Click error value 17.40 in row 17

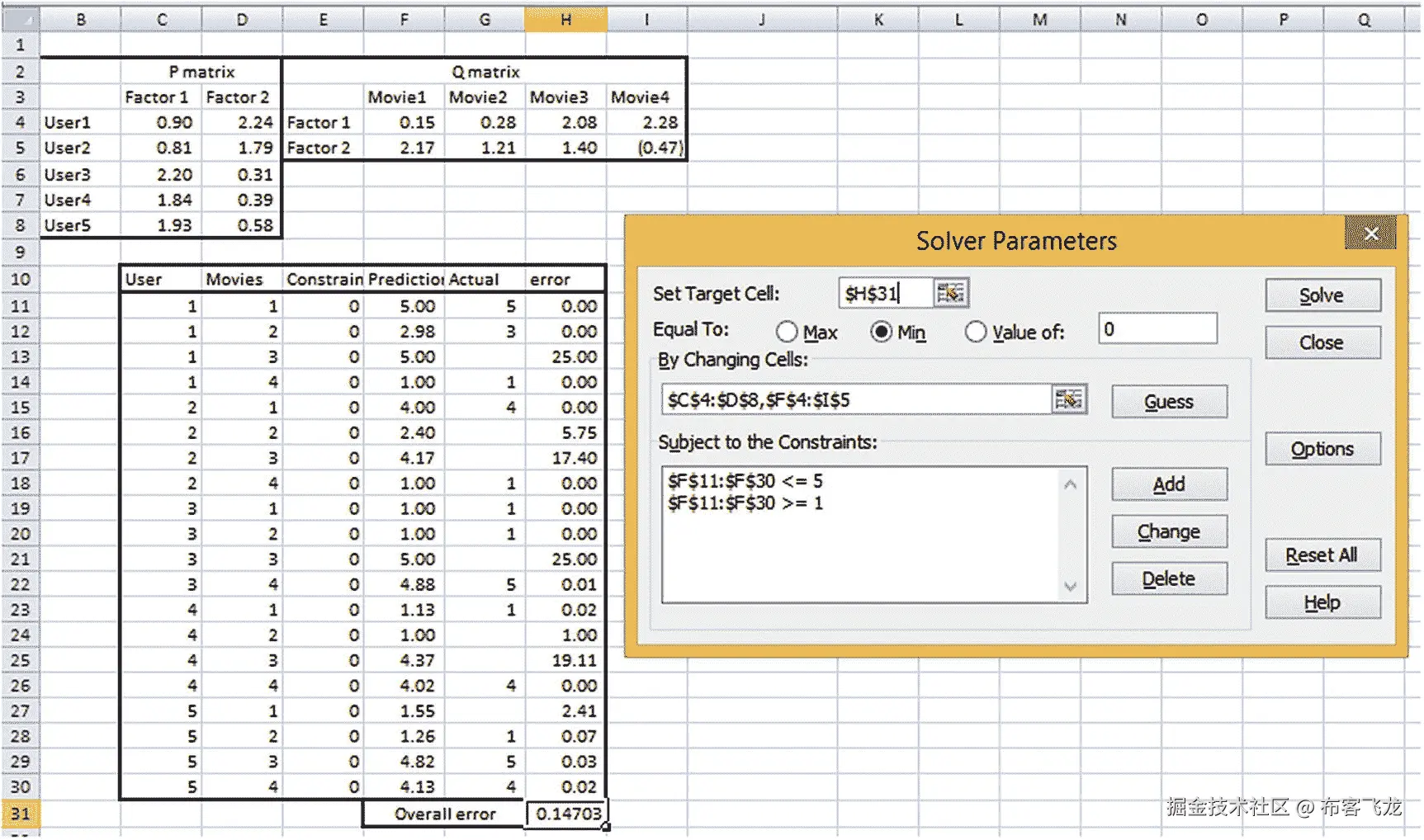(x=566, y=458)
